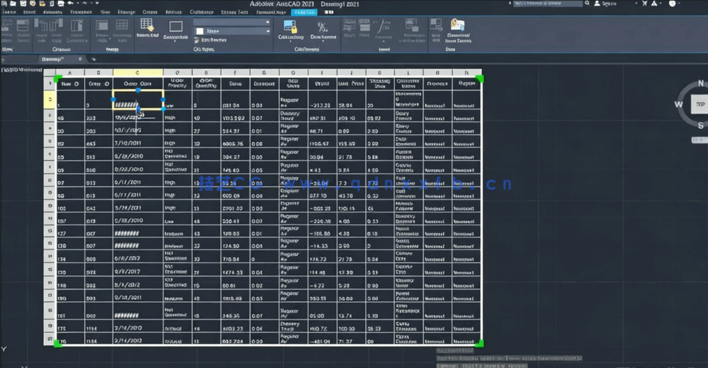Select table column header N
The width and height of the screenshot is (708, 368).
point(466,72)
